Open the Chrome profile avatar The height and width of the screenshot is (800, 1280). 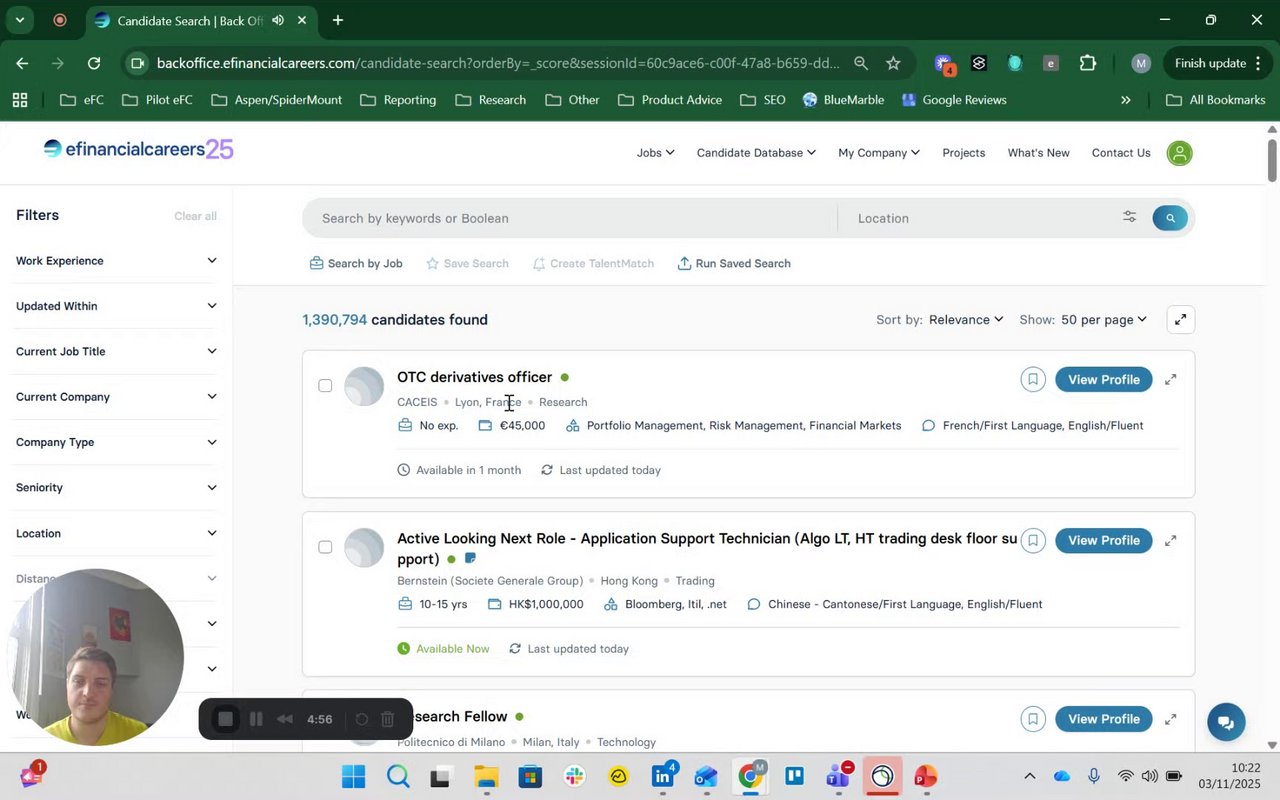pyautogui.click(x=1141, y=63)
